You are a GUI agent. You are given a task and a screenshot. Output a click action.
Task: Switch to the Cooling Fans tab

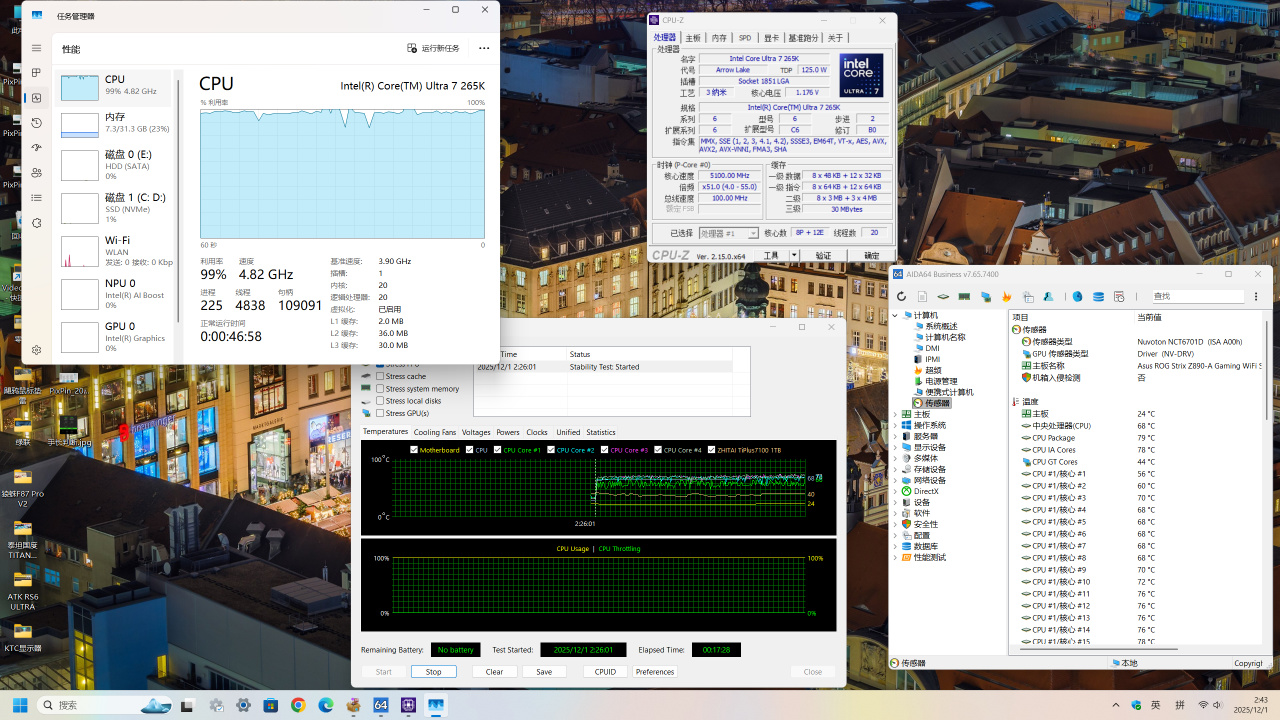(435, 432)
